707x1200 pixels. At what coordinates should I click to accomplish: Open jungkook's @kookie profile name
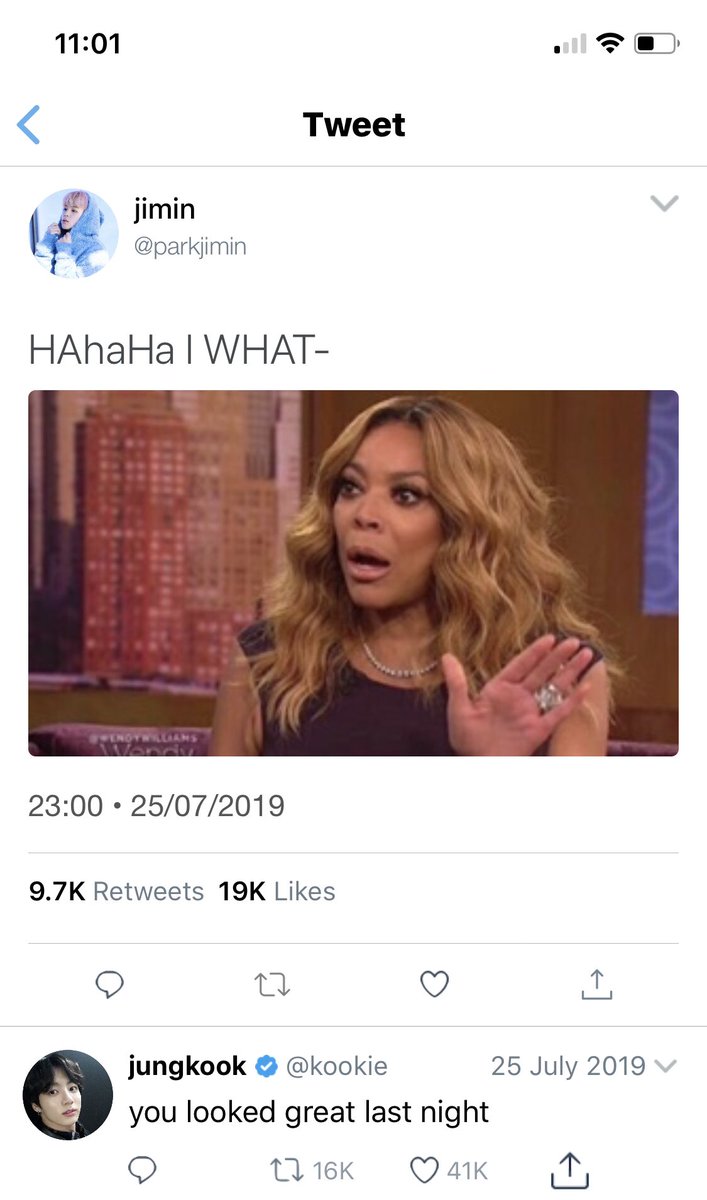pyautogui.click(x=337, y=1067)
